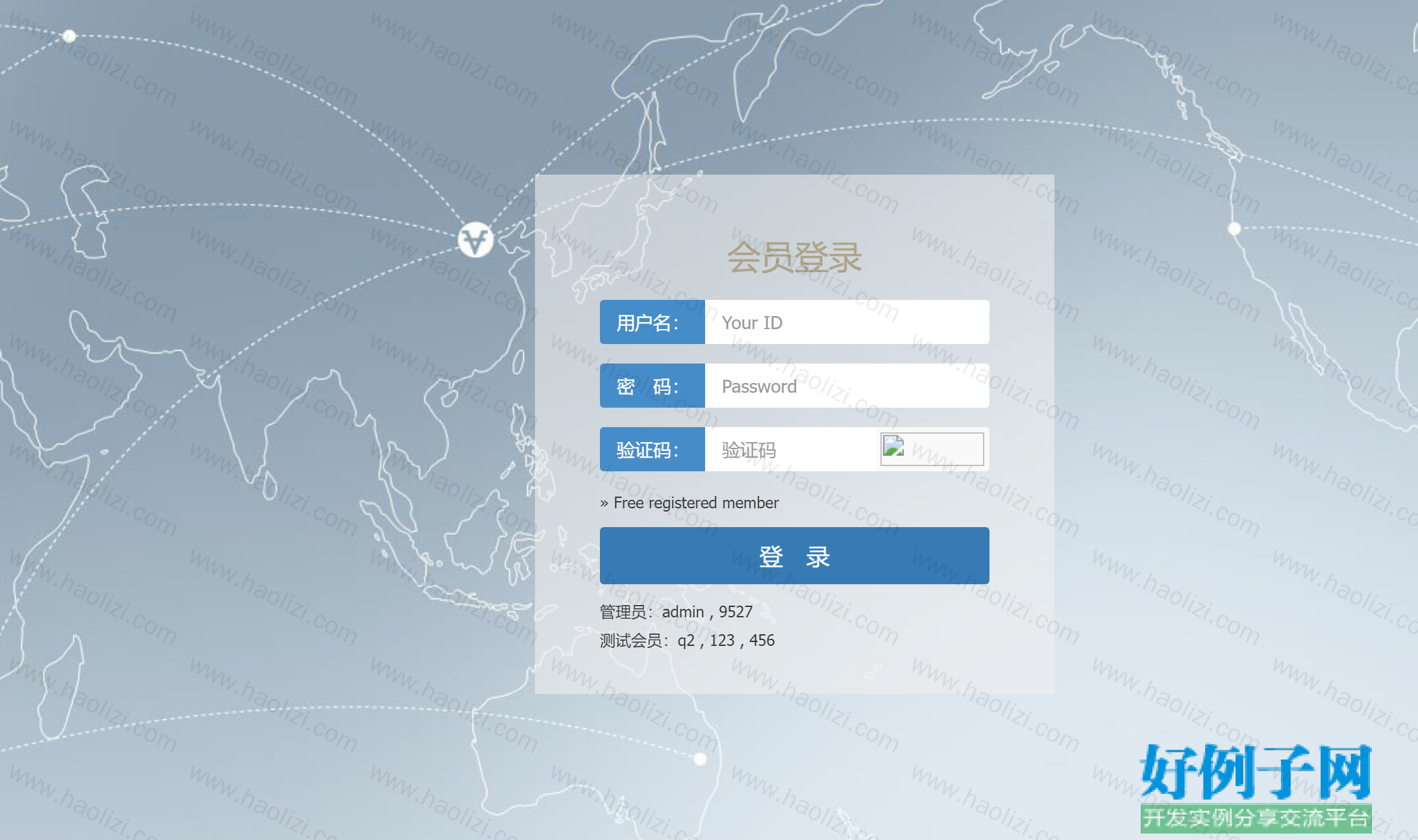Viewport: 1418px width, 840px height.
Task: Click the round V logo marker on the map
Action: click(475, 240)
